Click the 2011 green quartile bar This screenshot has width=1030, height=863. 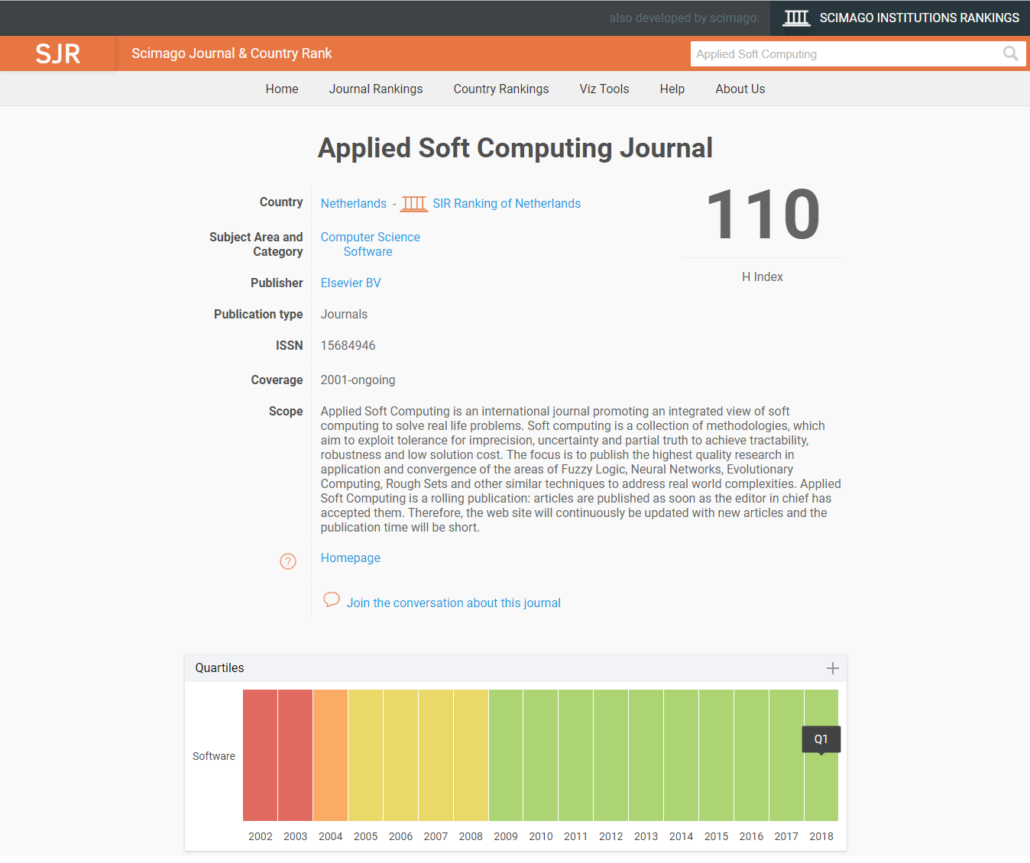576,755
